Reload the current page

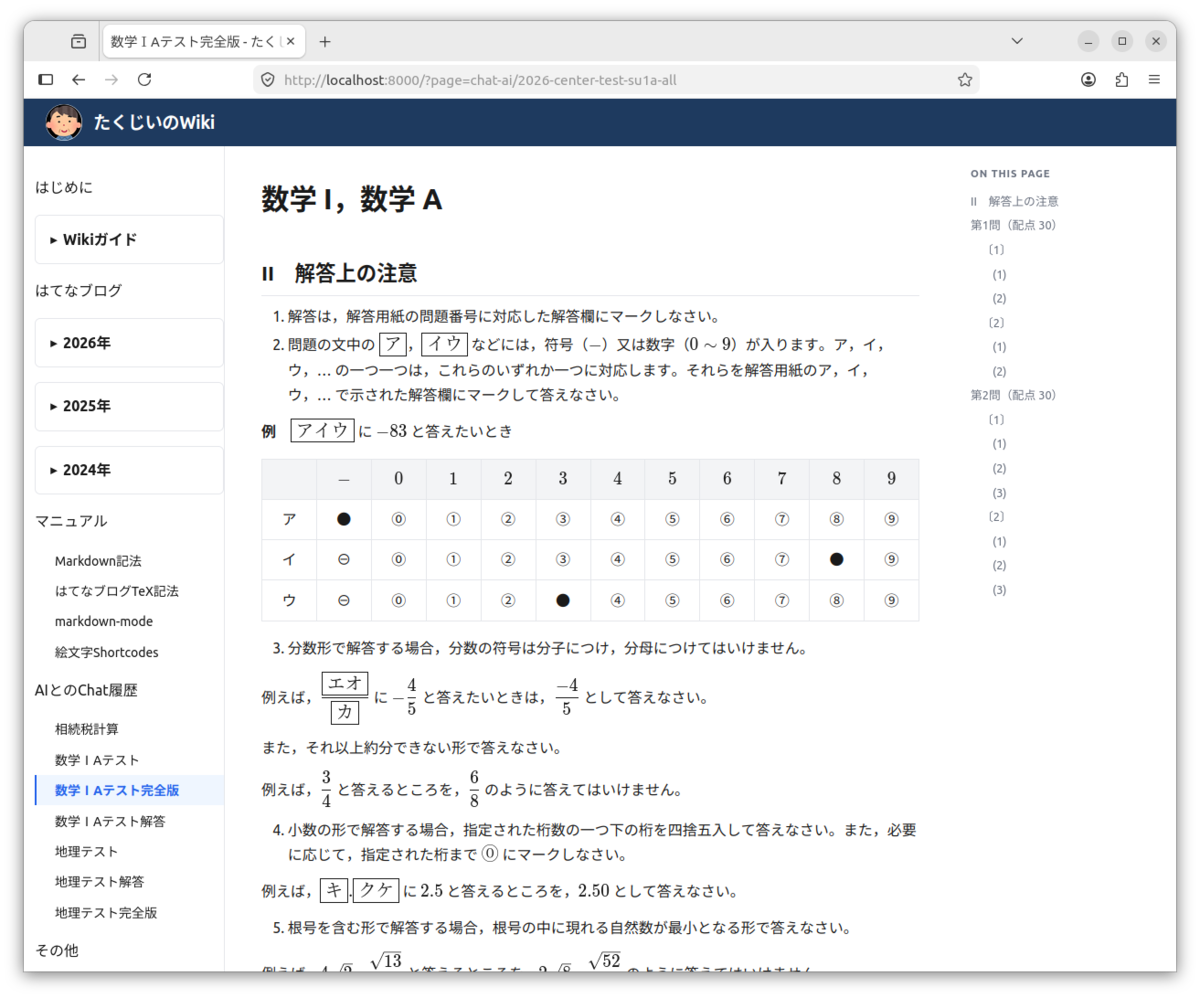click(x=145, y=79)
